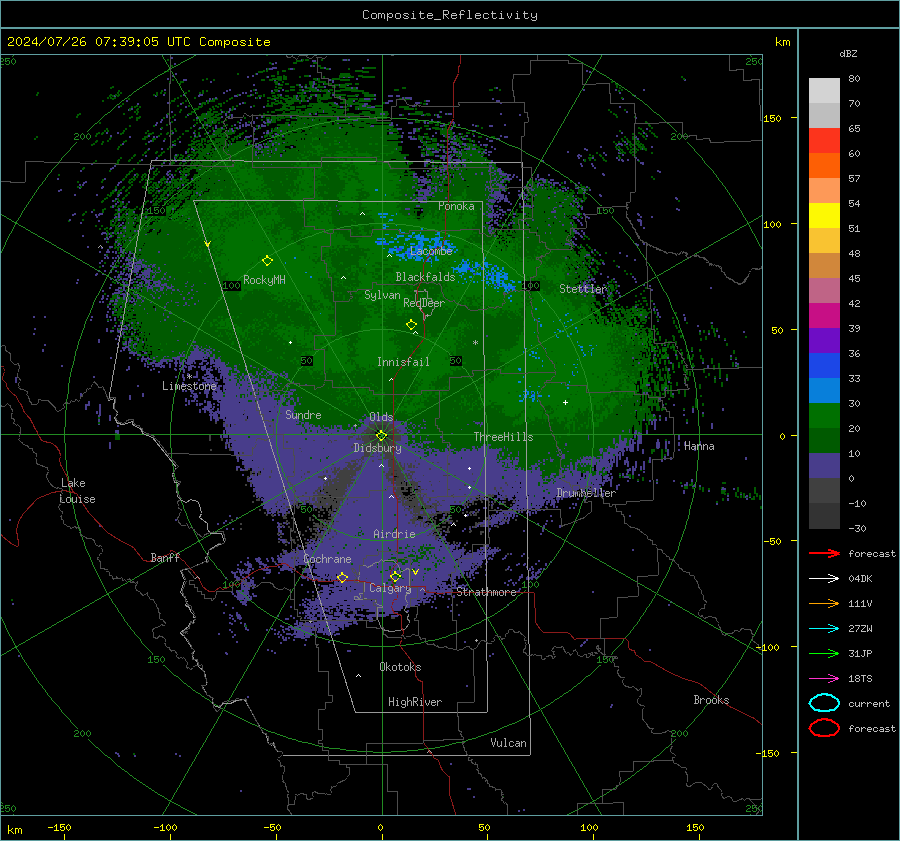Viewport: 900px width, 841px height.
Task: Click the Sundre map label
Action: [303, 414]
